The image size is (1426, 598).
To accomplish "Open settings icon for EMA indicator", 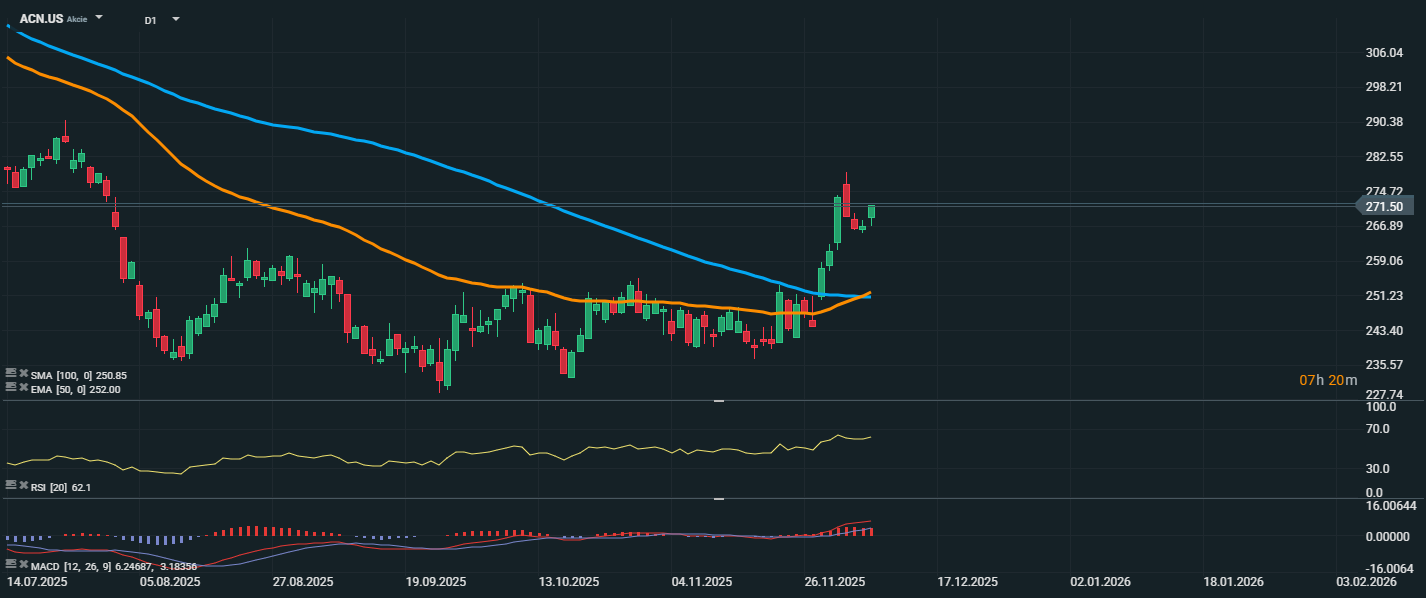I will pyautogui.click(x=11, y=387).
